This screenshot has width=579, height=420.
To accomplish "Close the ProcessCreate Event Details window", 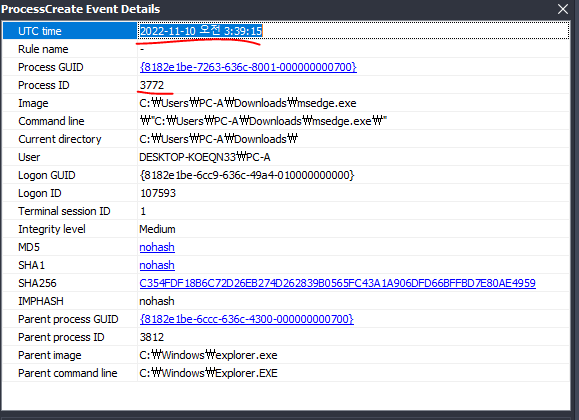I will (x=563, y=9).
